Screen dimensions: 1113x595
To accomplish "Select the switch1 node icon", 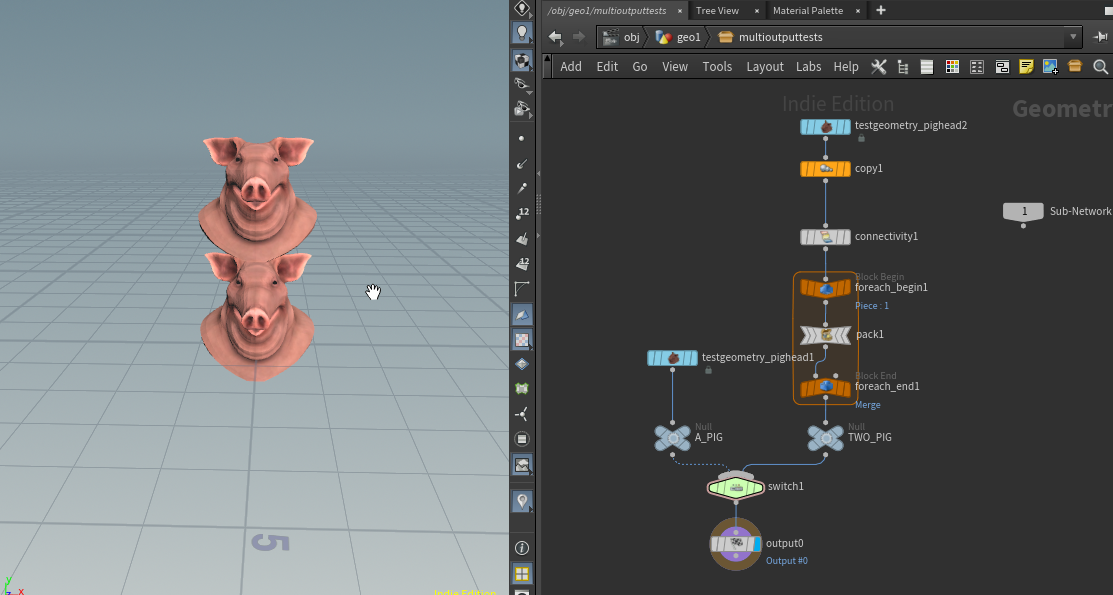I will pyautogui.click(x=736, y=487).
